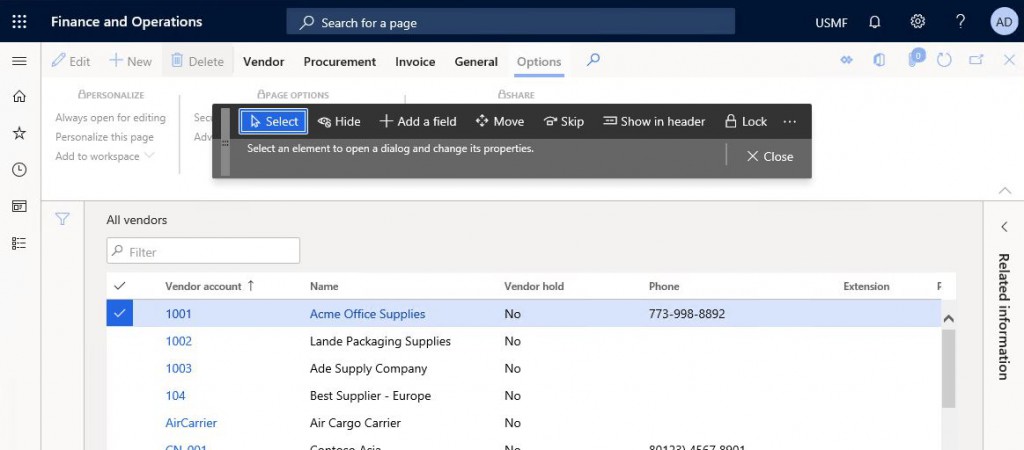Viewport: 1024px width, 450px height.
Task: Click the Delete button
Action: point(197,61)
